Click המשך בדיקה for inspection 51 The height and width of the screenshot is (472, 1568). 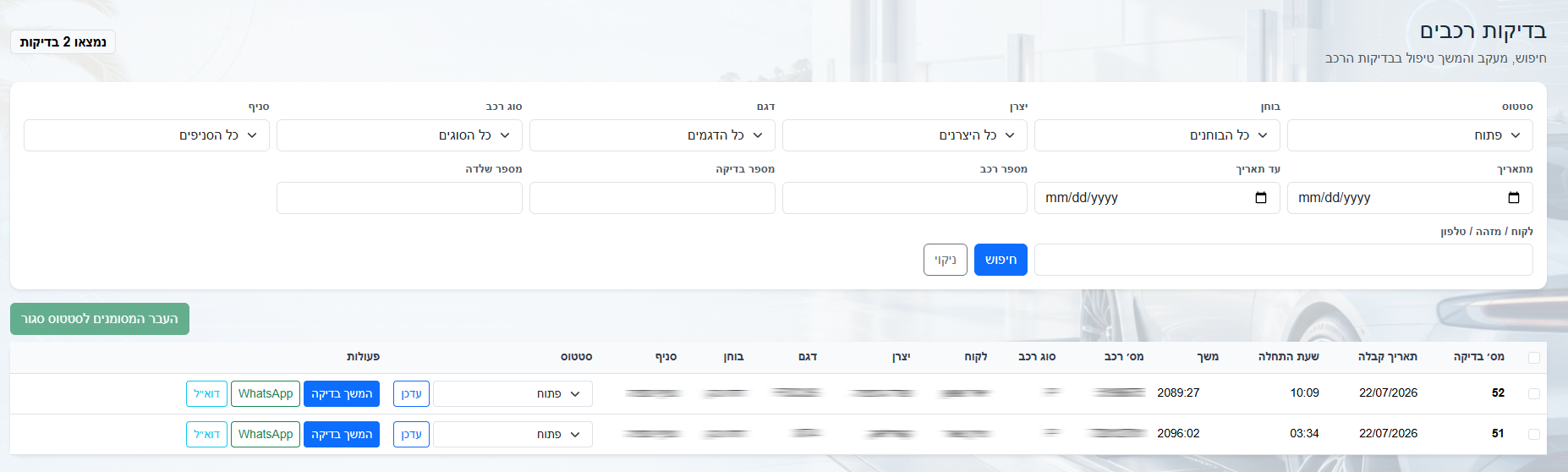click(x=342, y=435)
